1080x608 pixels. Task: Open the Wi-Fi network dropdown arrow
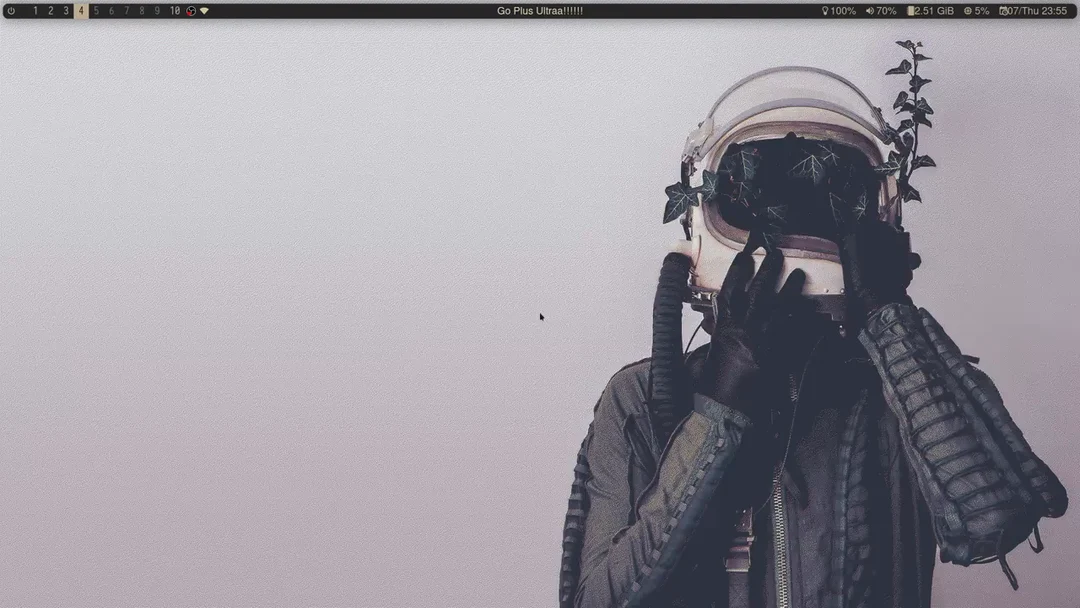pos(203,10)
